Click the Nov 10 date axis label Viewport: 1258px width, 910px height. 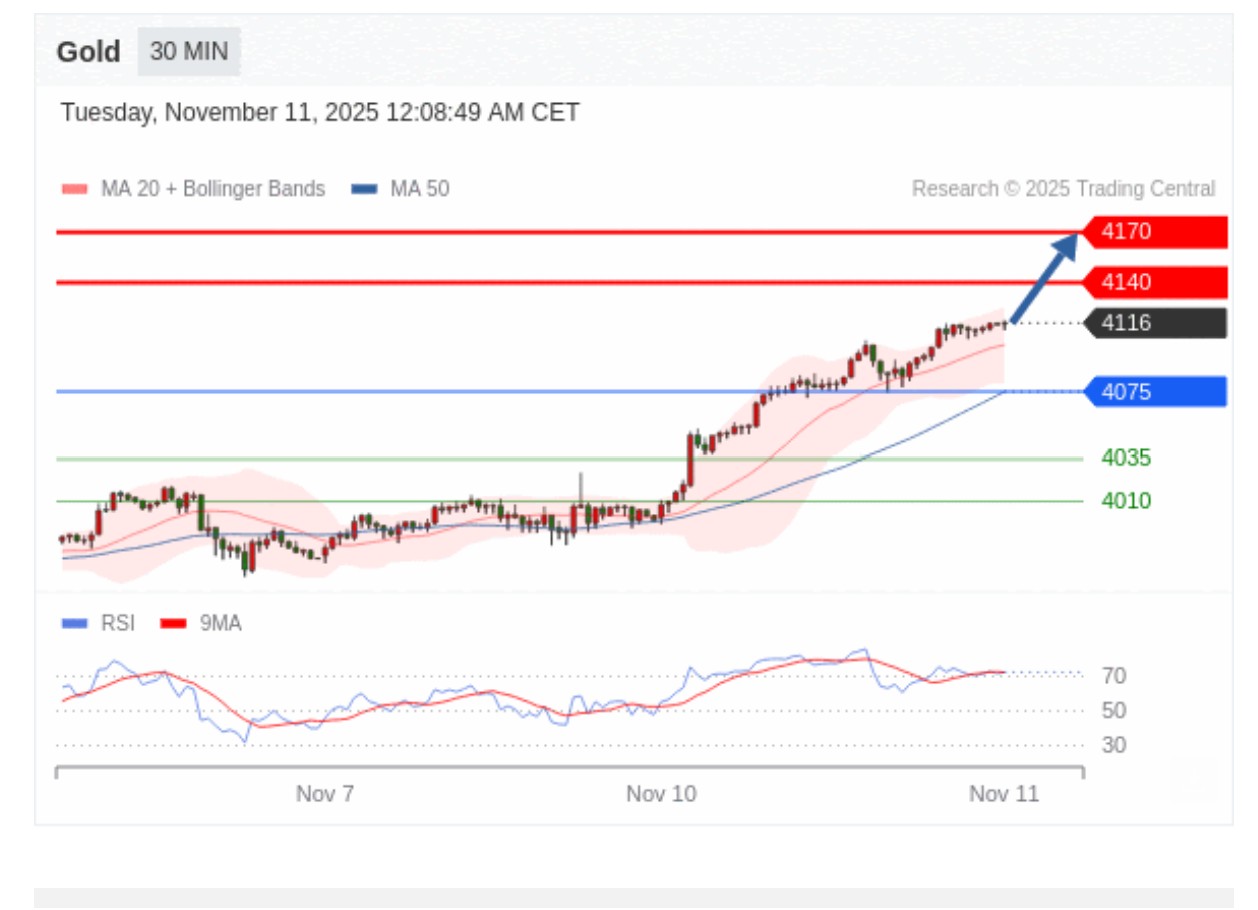pyautogui.click(x=661, y=794)
